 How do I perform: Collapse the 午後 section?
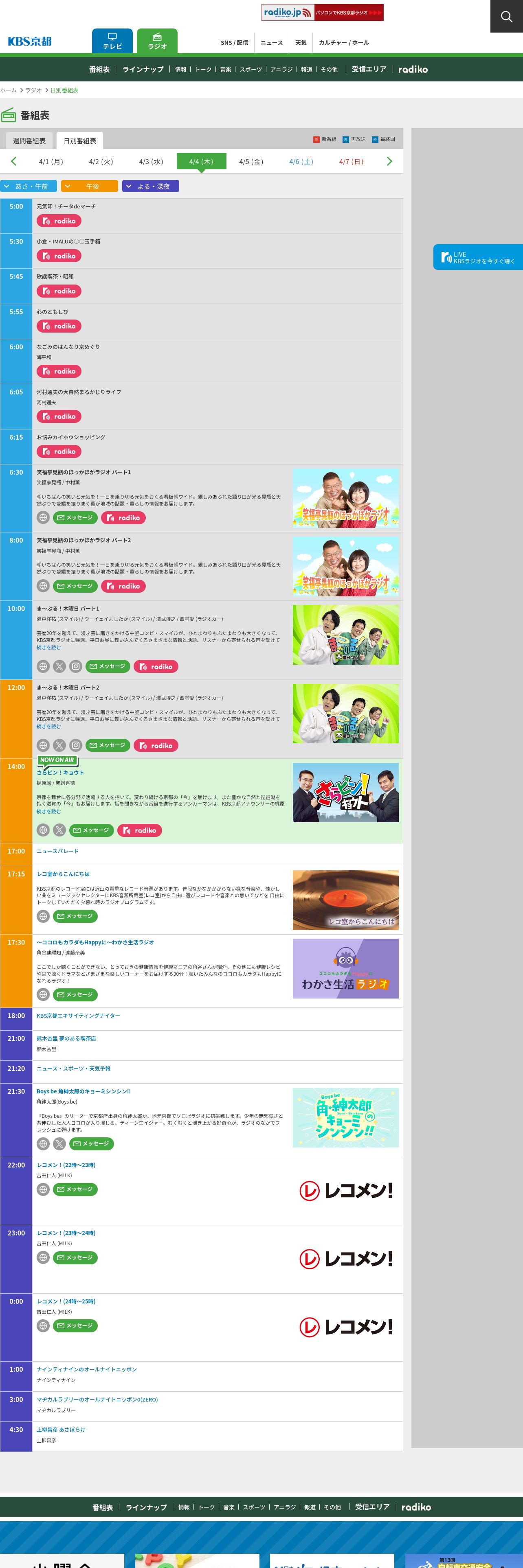[x=90, y=186]
